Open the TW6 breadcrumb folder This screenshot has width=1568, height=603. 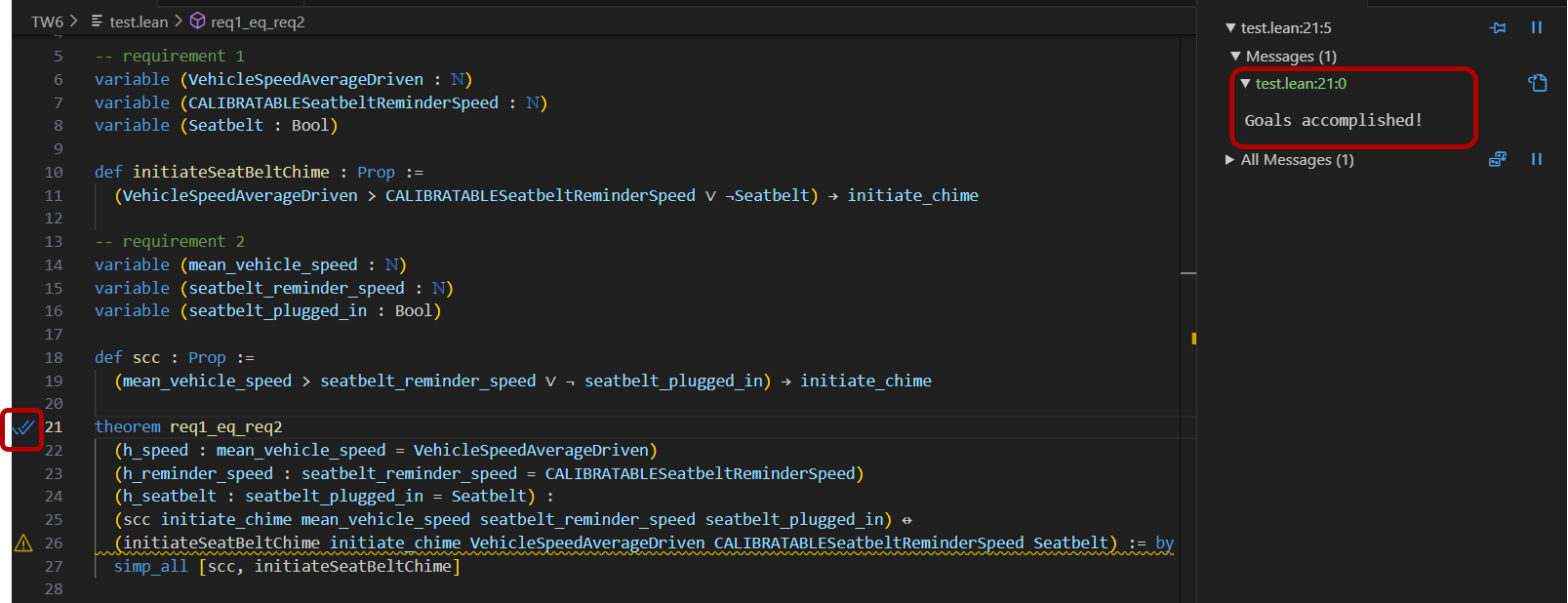coord(47,21)
